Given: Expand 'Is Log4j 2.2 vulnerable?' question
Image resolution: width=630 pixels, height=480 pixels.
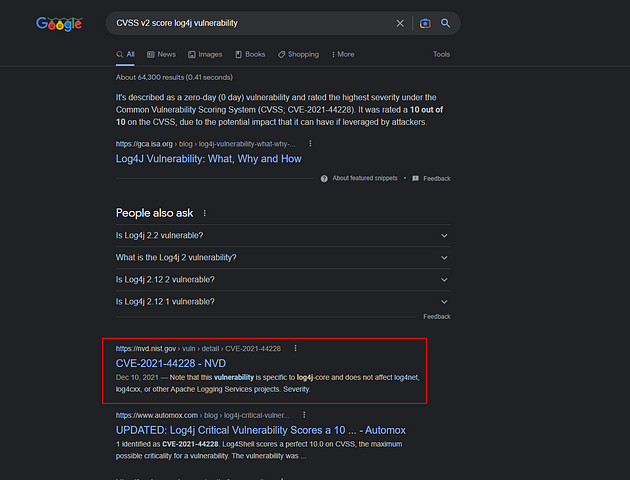Looking at the screenshot, I should (x=283, y=235).
